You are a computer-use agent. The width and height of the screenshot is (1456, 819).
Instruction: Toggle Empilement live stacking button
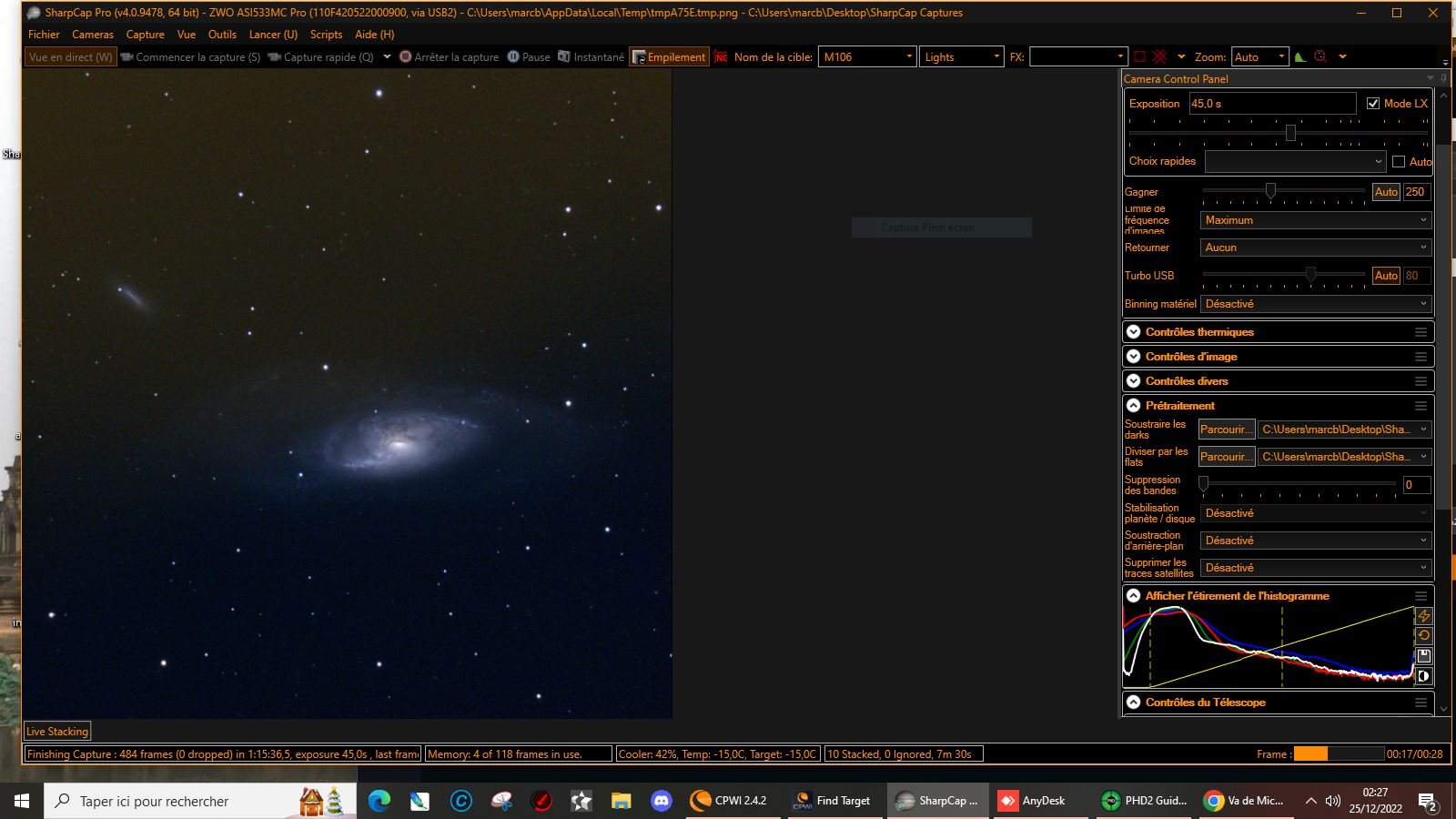coord(669,56)
